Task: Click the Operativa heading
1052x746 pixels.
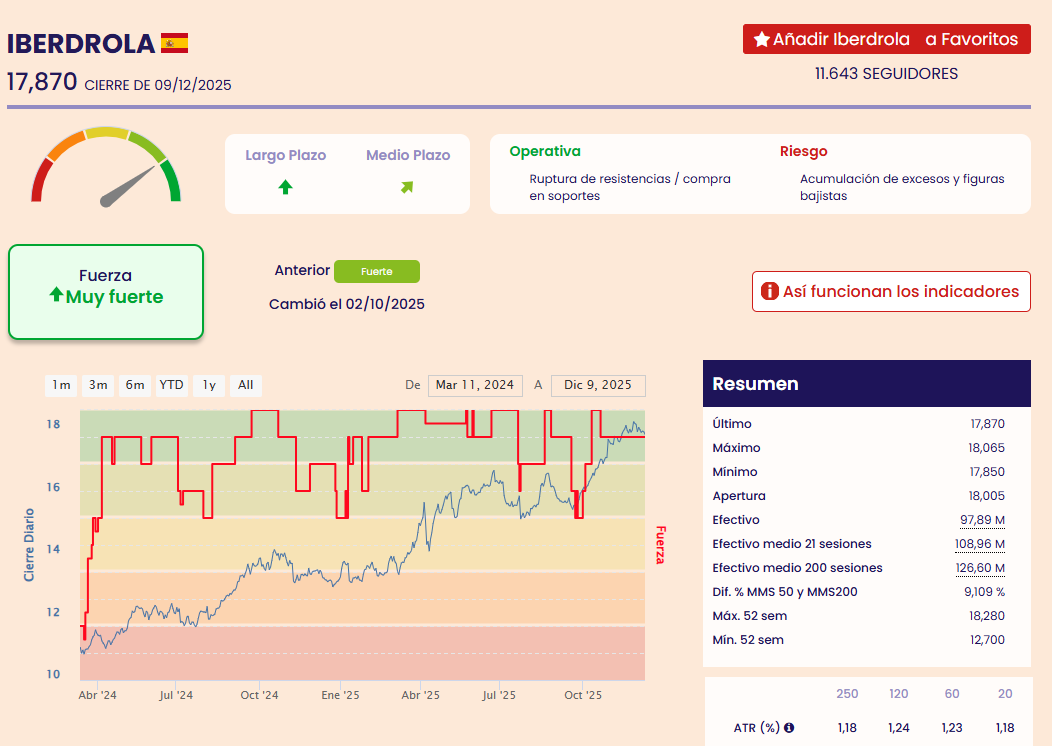Action: 545,151
